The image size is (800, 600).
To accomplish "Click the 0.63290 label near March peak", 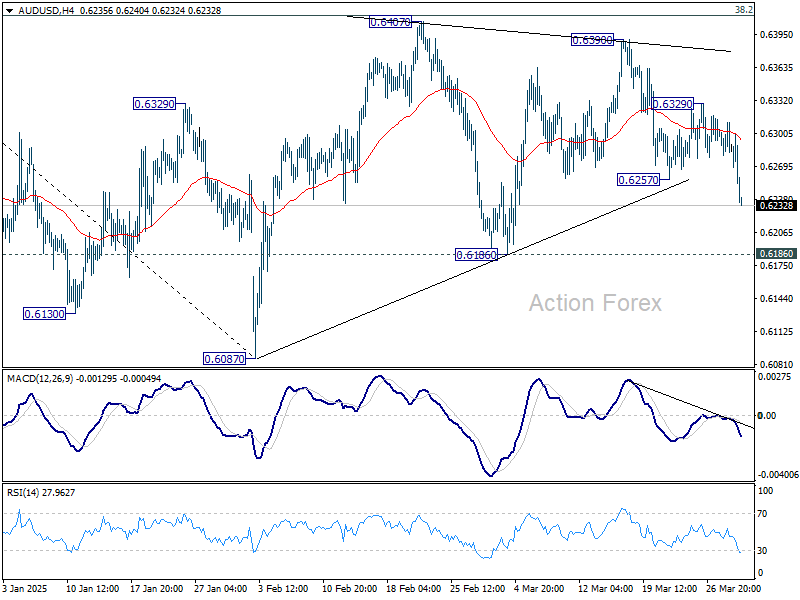I will (x=673, y=104).
